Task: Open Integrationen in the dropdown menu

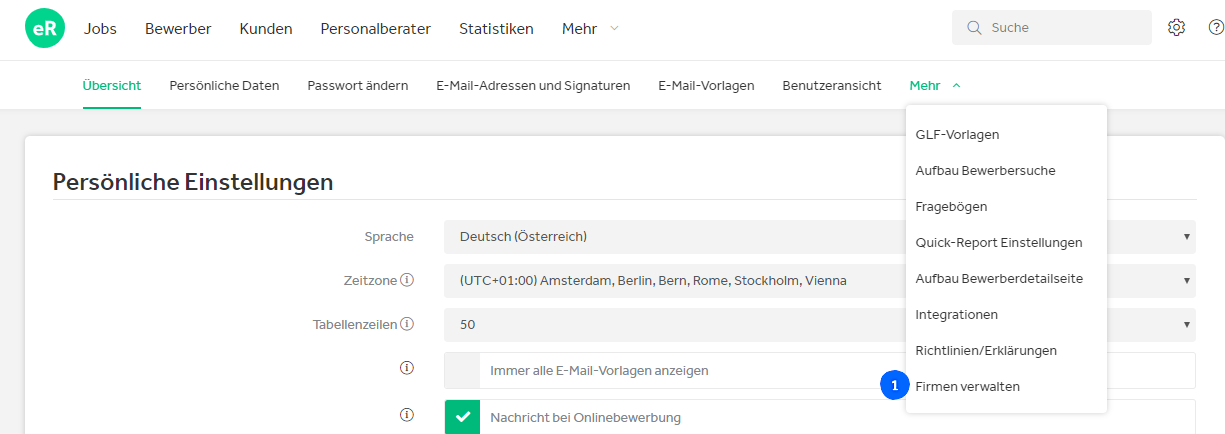Action: (957, 314)
